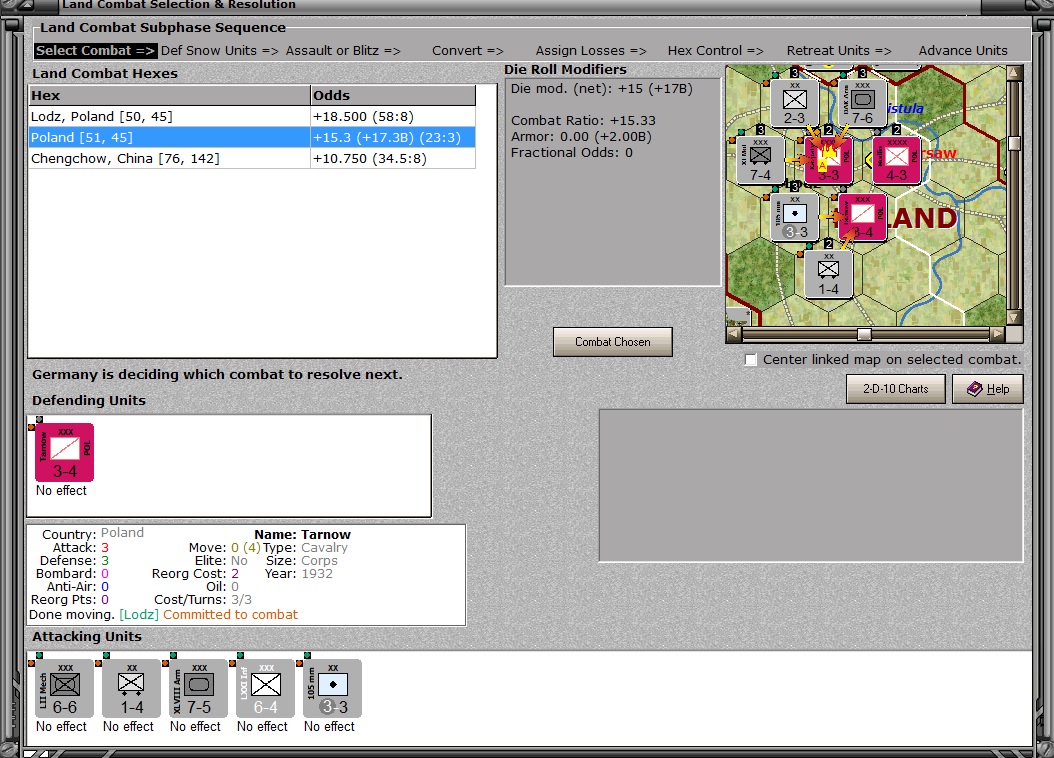Screen dimensions: 1054x758
Task: Click the Odds column header
Action: point(393,95)
